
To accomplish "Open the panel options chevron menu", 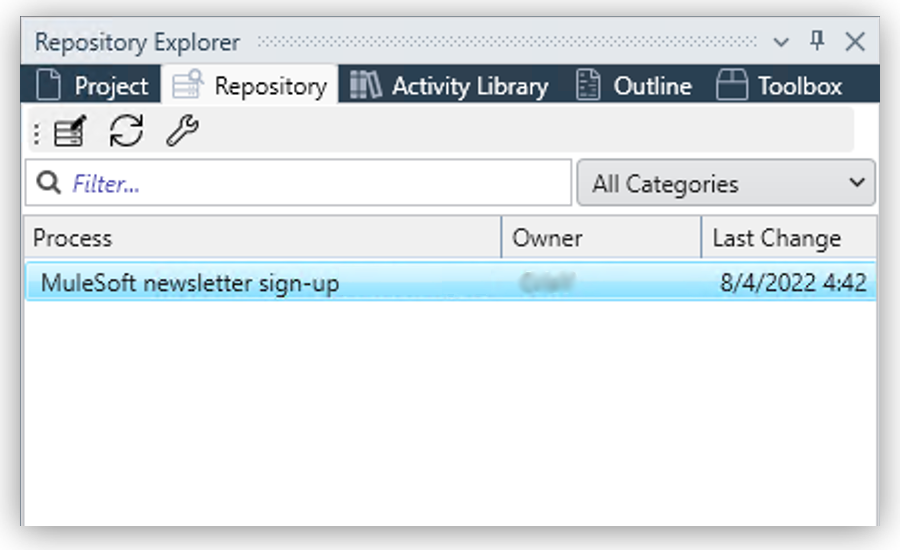I will (x=781, y=42).
